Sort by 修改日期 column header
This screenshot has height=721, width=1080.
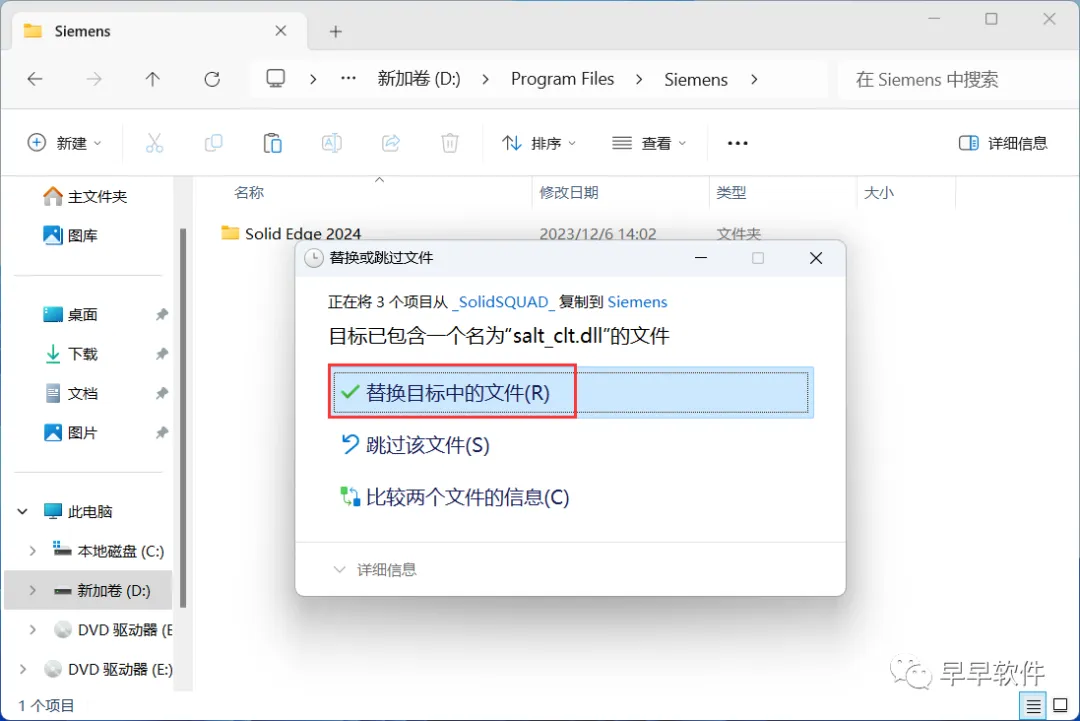click(568, 193)
